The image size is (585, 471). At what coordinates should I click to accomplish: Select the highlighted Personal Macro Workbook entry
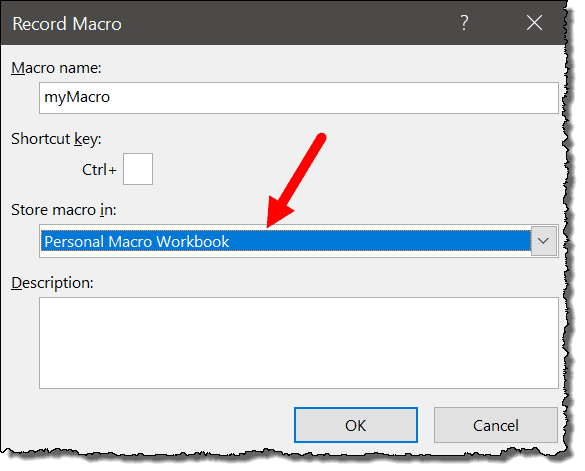click(x=286, y=241)
